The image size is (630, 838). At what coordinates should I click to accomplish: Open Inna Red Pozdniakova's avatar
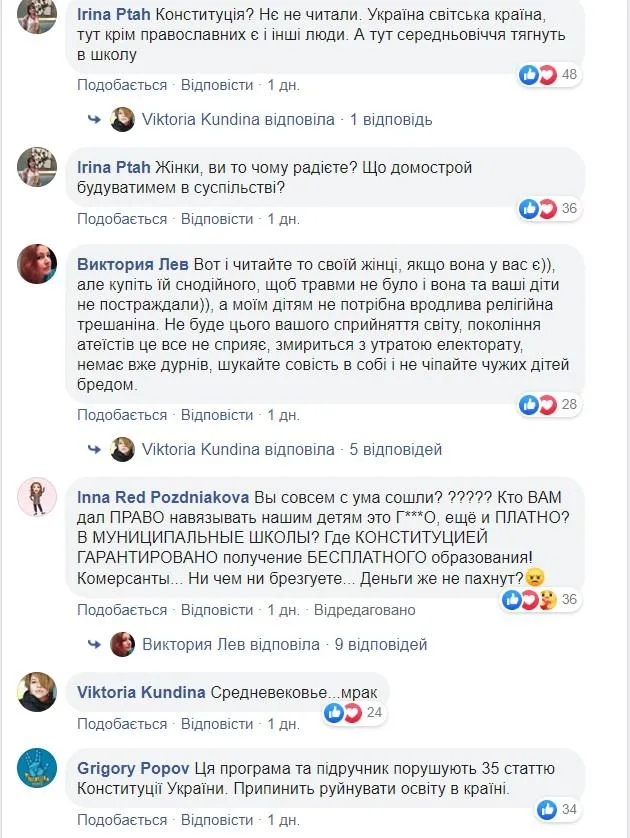35,496
